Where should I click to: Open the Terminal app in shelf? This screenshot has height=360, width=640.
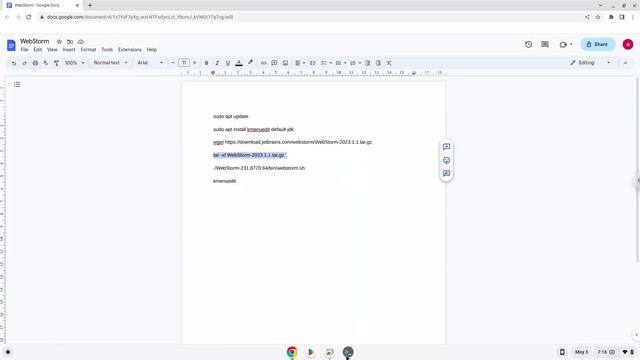point(348,352)
